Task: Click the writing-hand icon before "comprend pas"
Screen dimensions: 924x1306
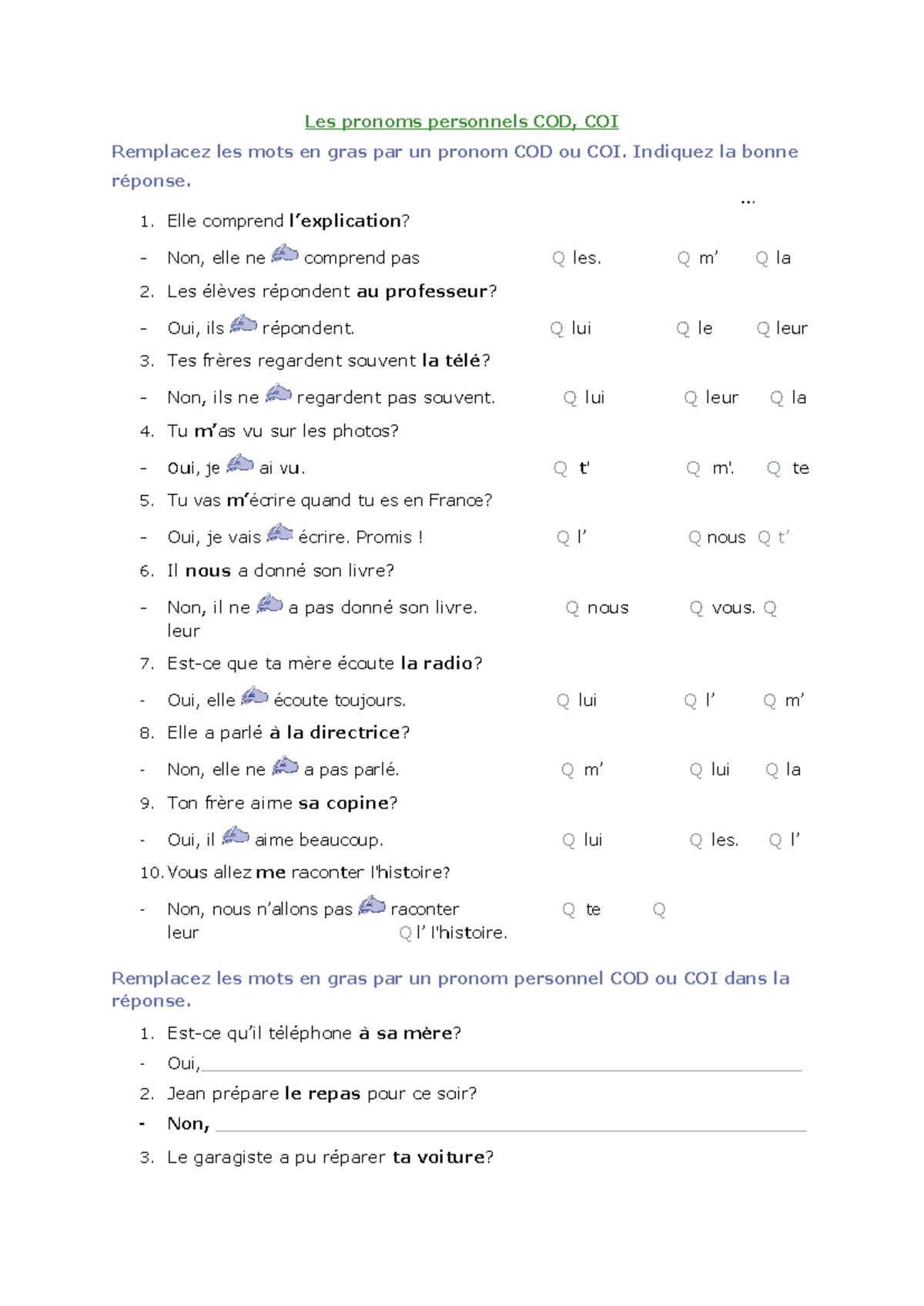Action: (x=284, y=253)
